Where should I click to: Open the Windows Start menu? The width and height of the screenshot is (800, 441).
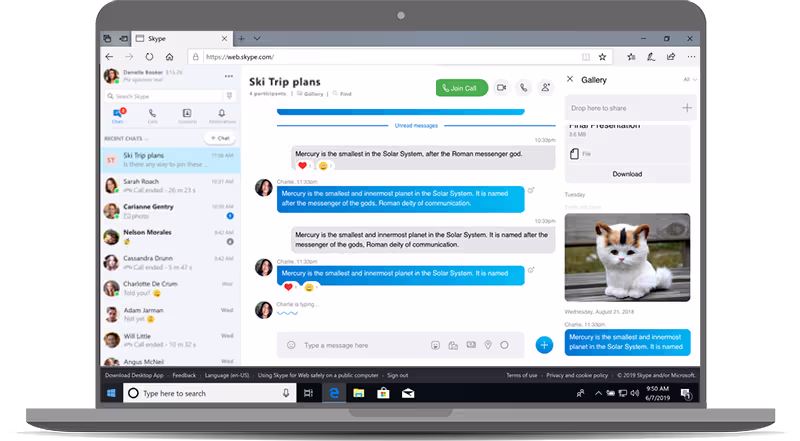point(111,393)
